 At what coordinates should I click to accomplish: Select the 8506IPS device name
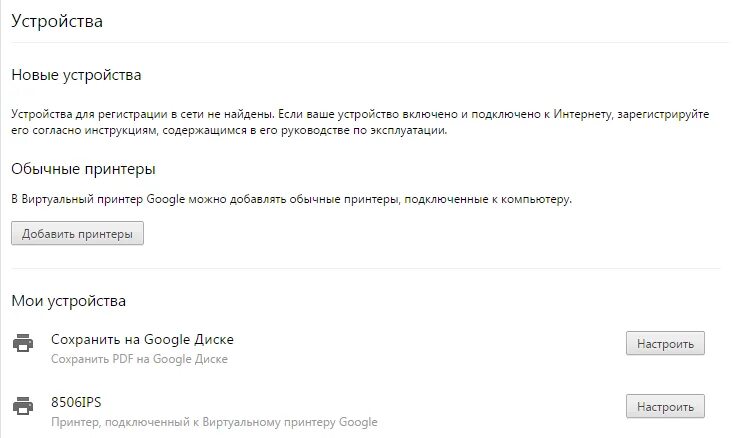click(76, 402)
